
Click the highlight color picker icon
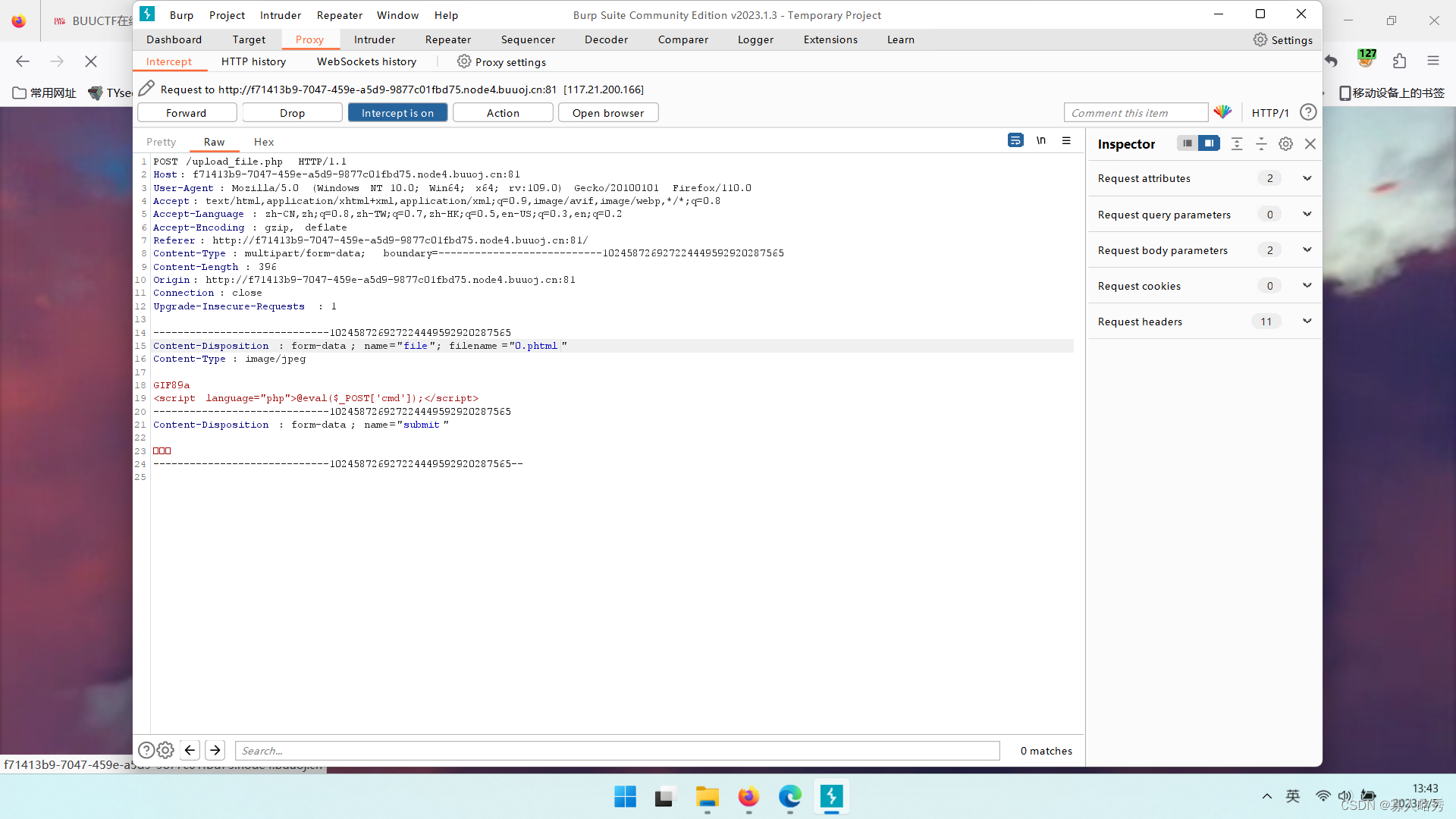point(1222,112)
